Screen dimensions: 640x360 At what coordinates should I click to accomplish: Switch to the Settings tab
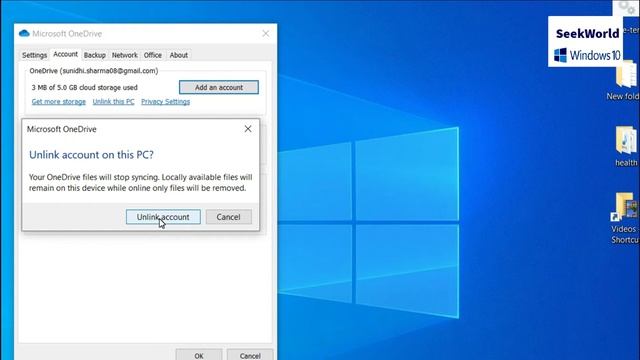coord(34,55)
